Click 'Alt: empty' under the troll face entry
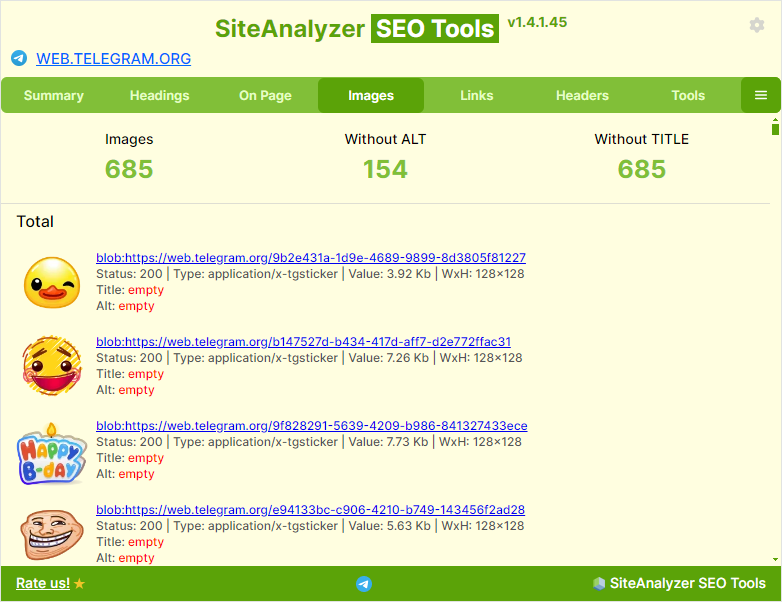 tap(125, 558)
